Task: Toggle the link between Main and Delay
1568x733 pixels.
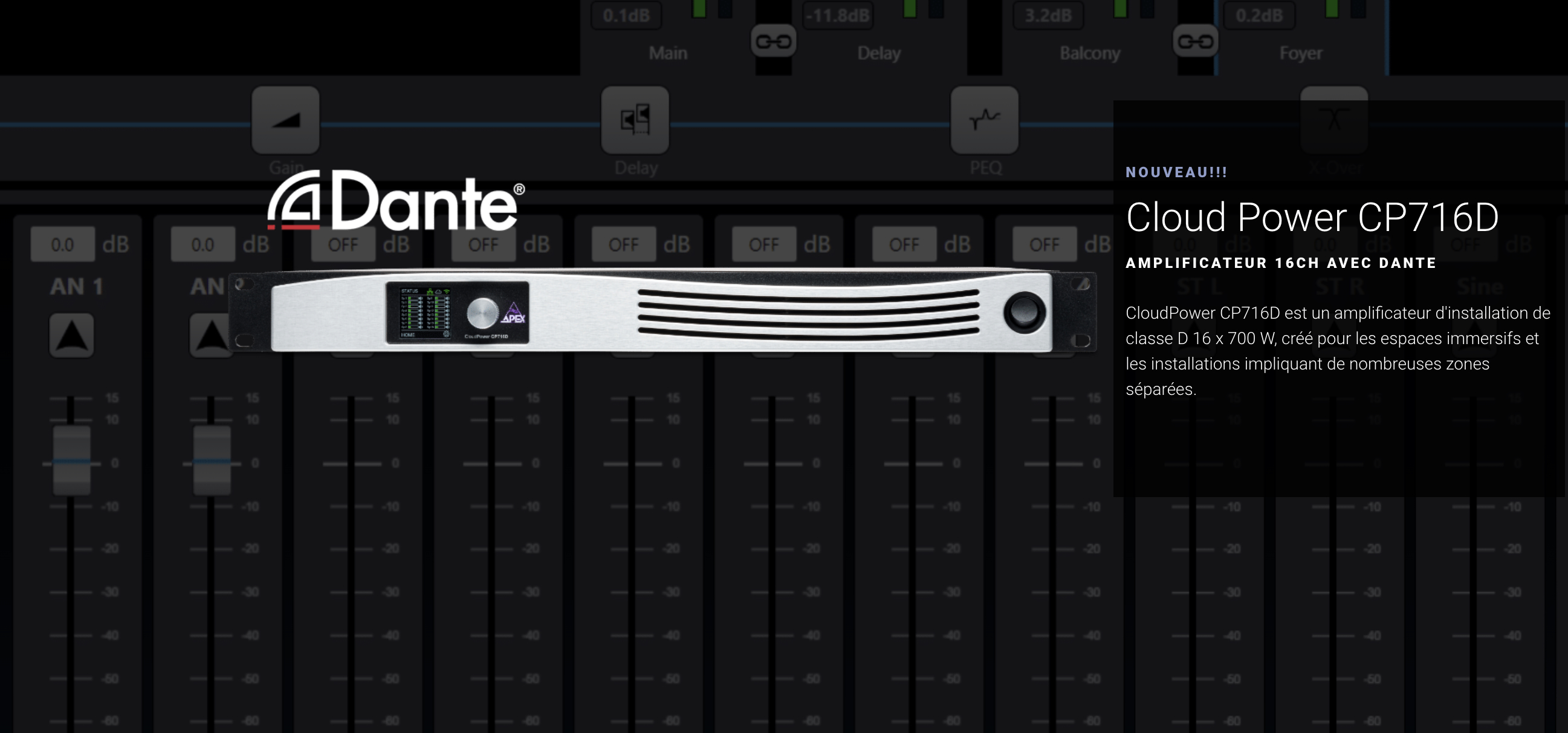Action: point(773,41)
